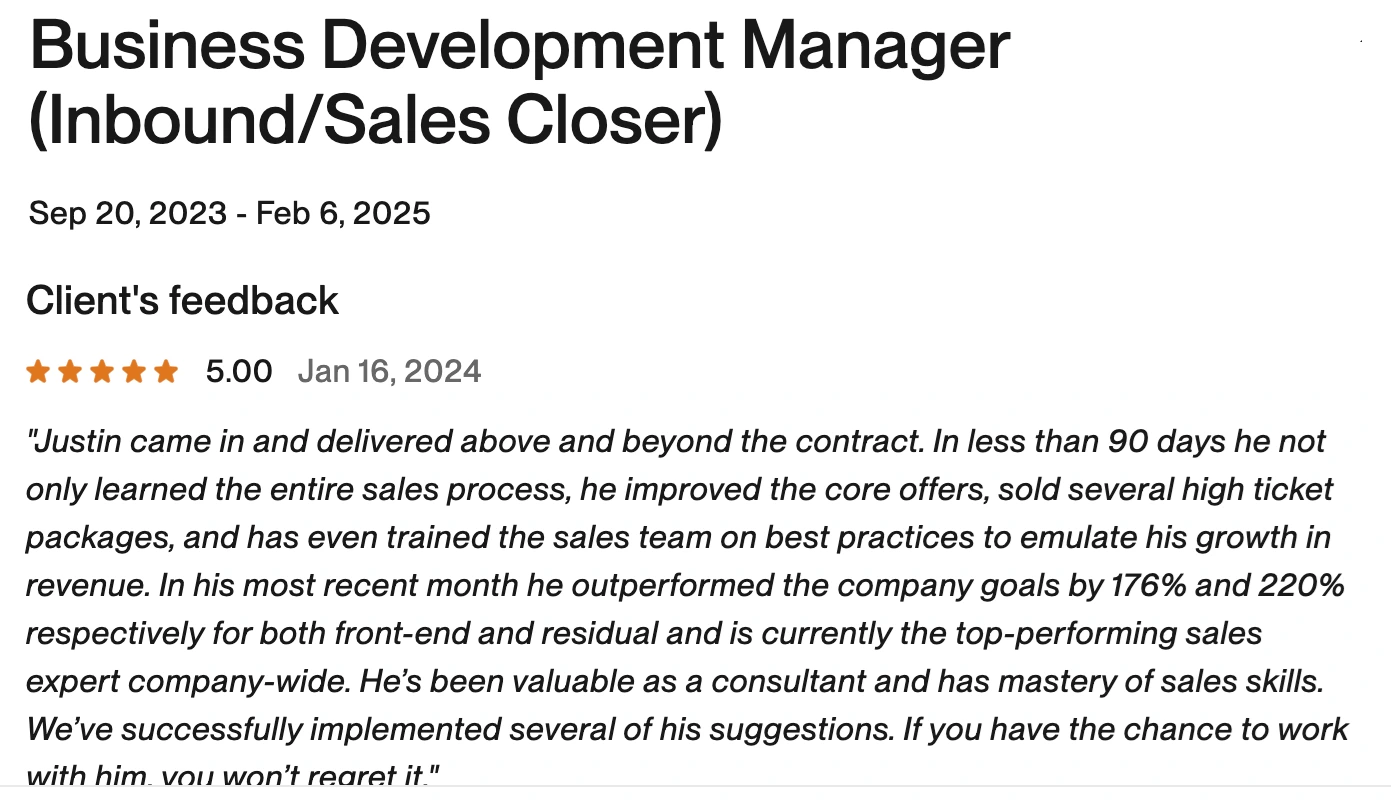Click the fifth orange rating star

pos(166,372)
